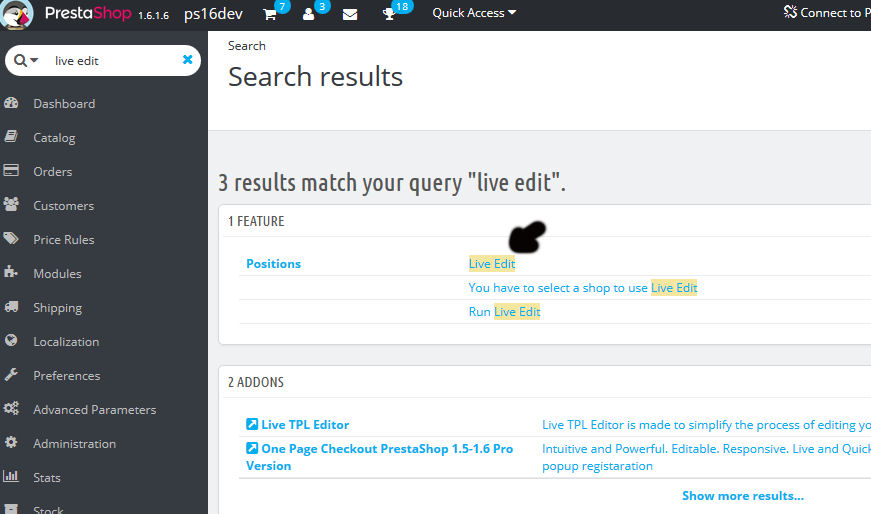871x514 pixels.
Task: Click external-link icon beside Live TPL Editor
Action: (x=252, y=424)
